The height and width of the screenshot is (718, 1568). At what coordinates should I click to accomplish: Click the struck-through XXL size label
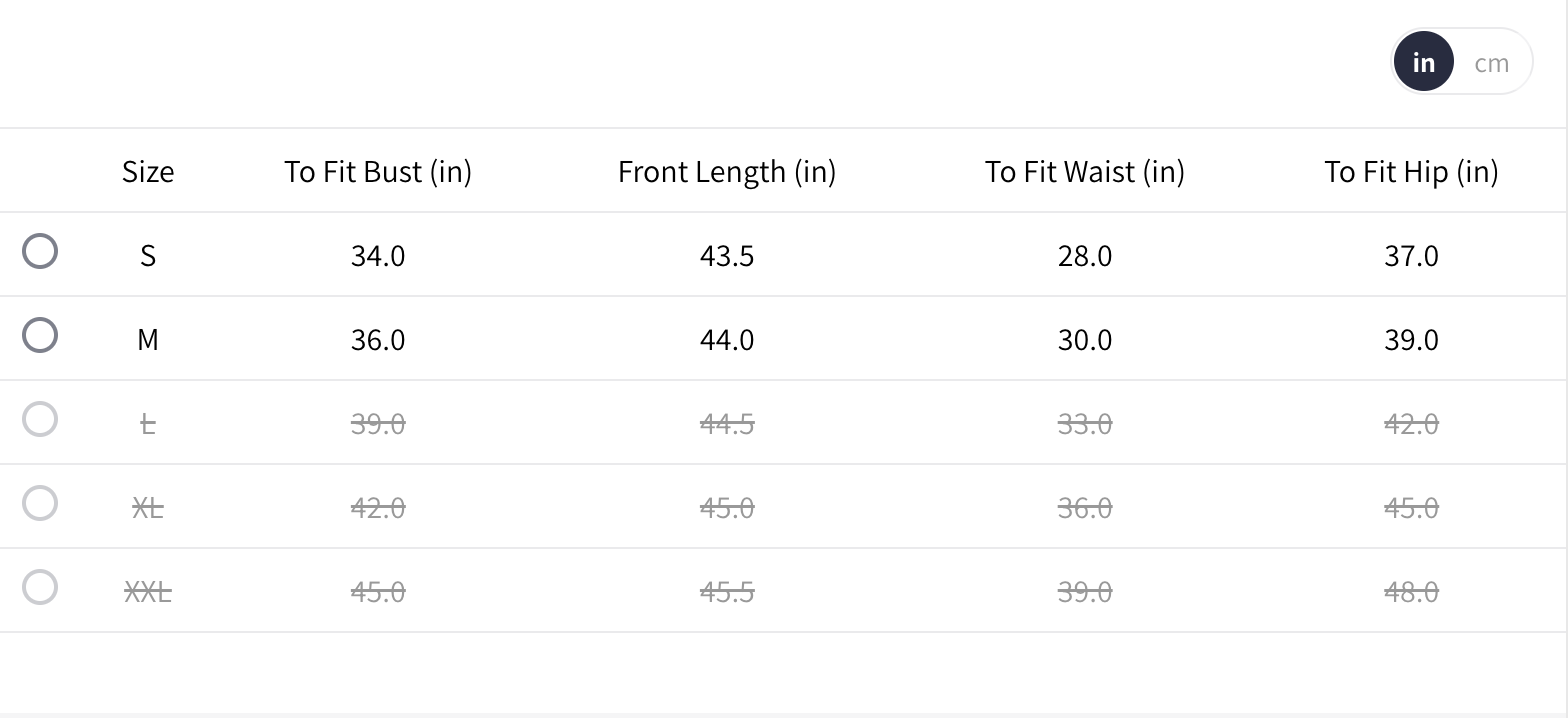tap(148, 592)
